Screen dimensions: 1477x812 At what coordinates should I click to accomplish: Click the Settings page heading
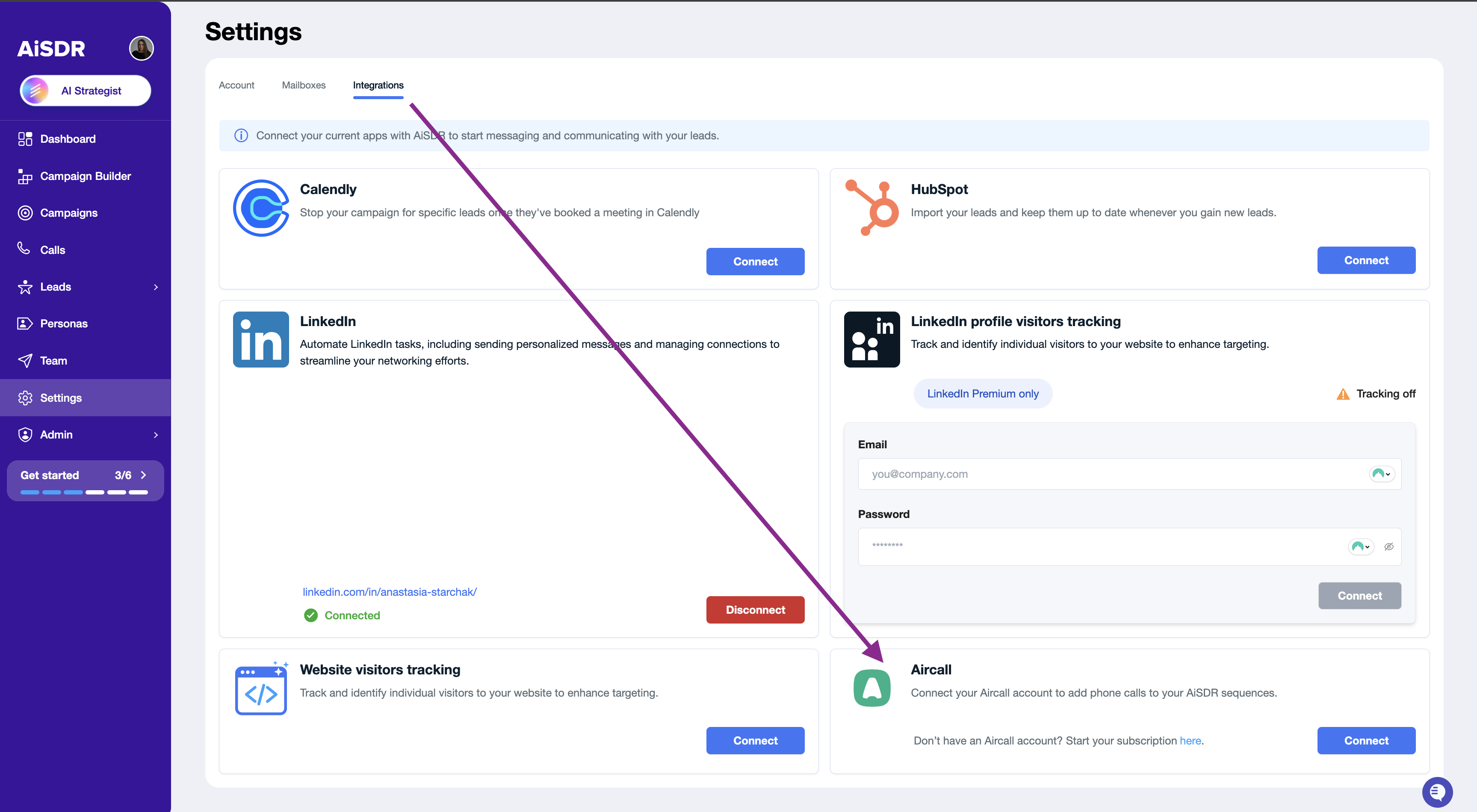tap(253, 32)
